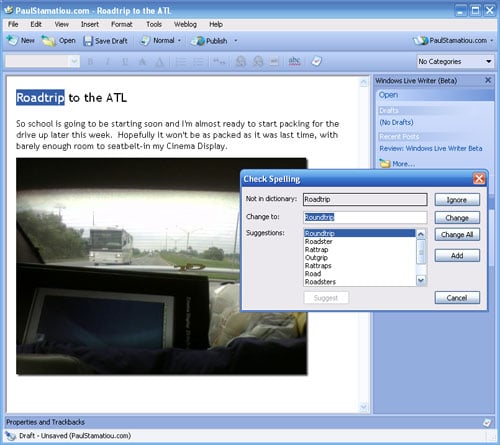Open the Weblog menu
Image resolution: width=500 pixels, height=445 pixels.
(x=185, y=24)
